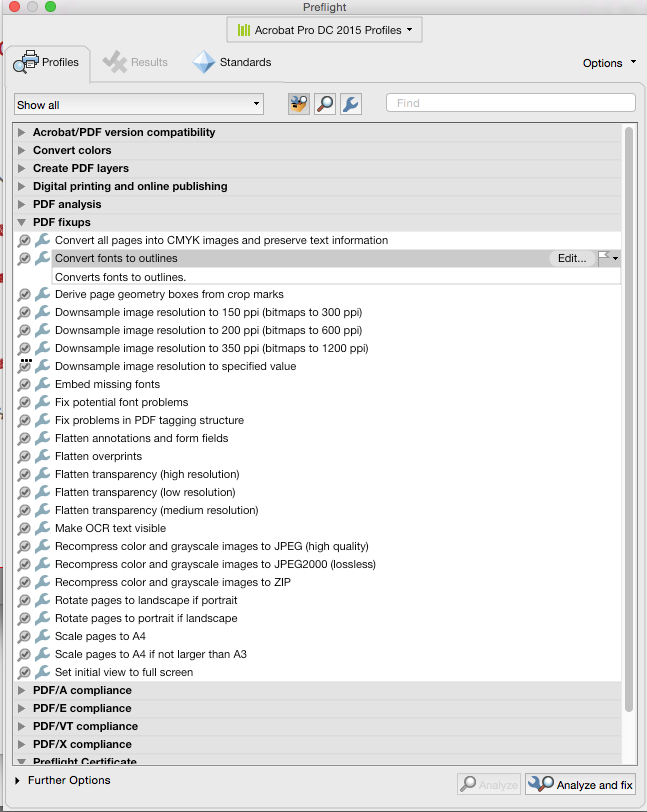Select the profiles filter icon in toolbar
Image resolution: width=647 pixels, height=812 pixels.
point(299,104)
